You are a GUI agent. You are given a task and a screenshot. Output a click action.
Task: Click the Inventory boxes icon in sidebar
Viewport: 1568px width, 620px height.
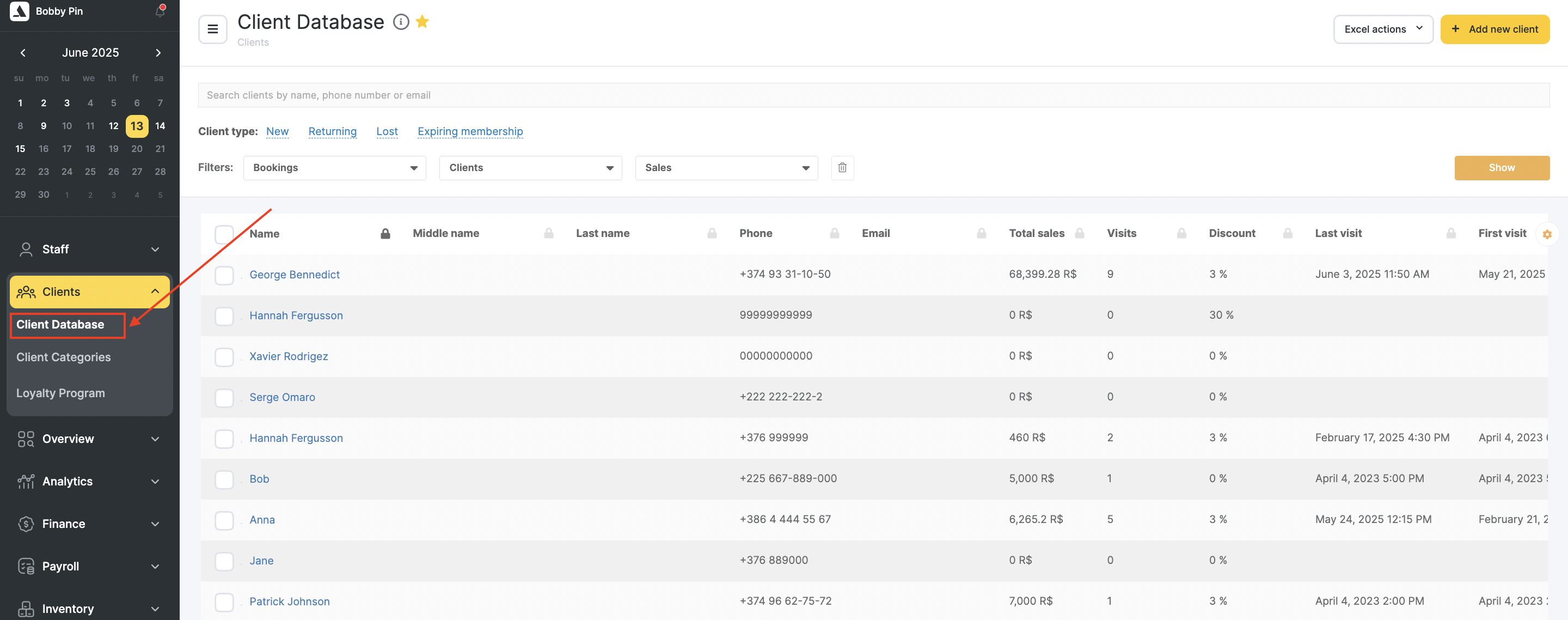[26, 609]
